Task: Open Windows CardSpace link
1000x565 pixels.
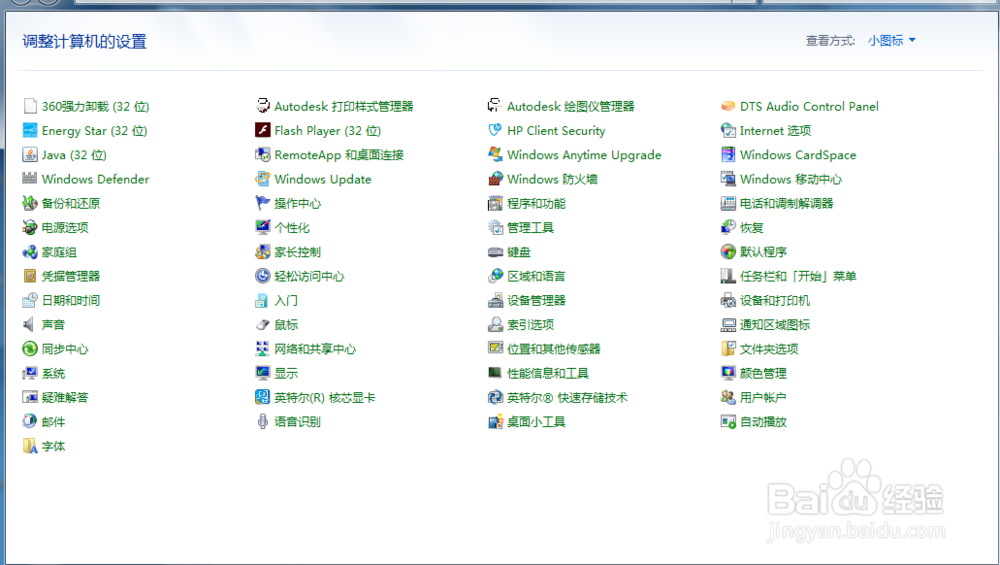Action: (798, 155)
